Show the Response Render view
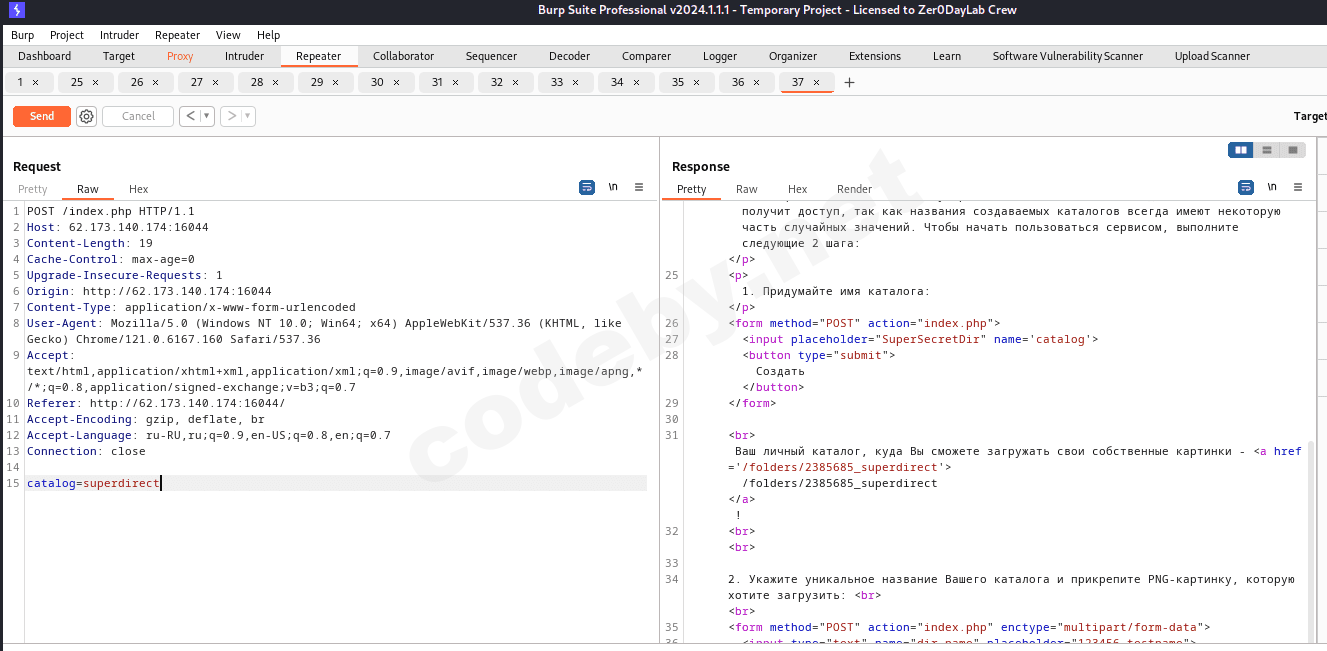 pyautogui.click(x=854, y=189)
